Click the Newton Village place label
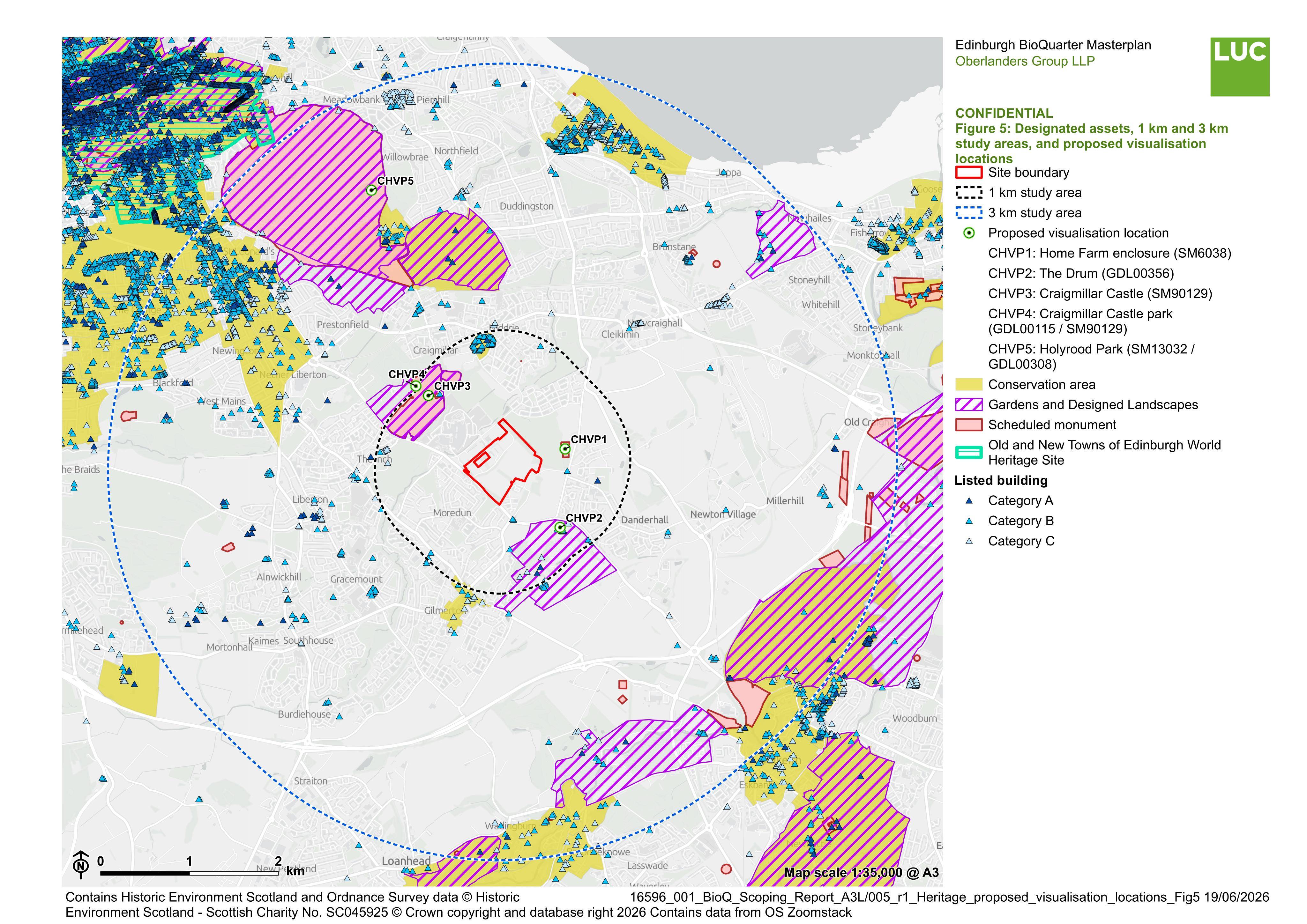 [x=723, y=514]
